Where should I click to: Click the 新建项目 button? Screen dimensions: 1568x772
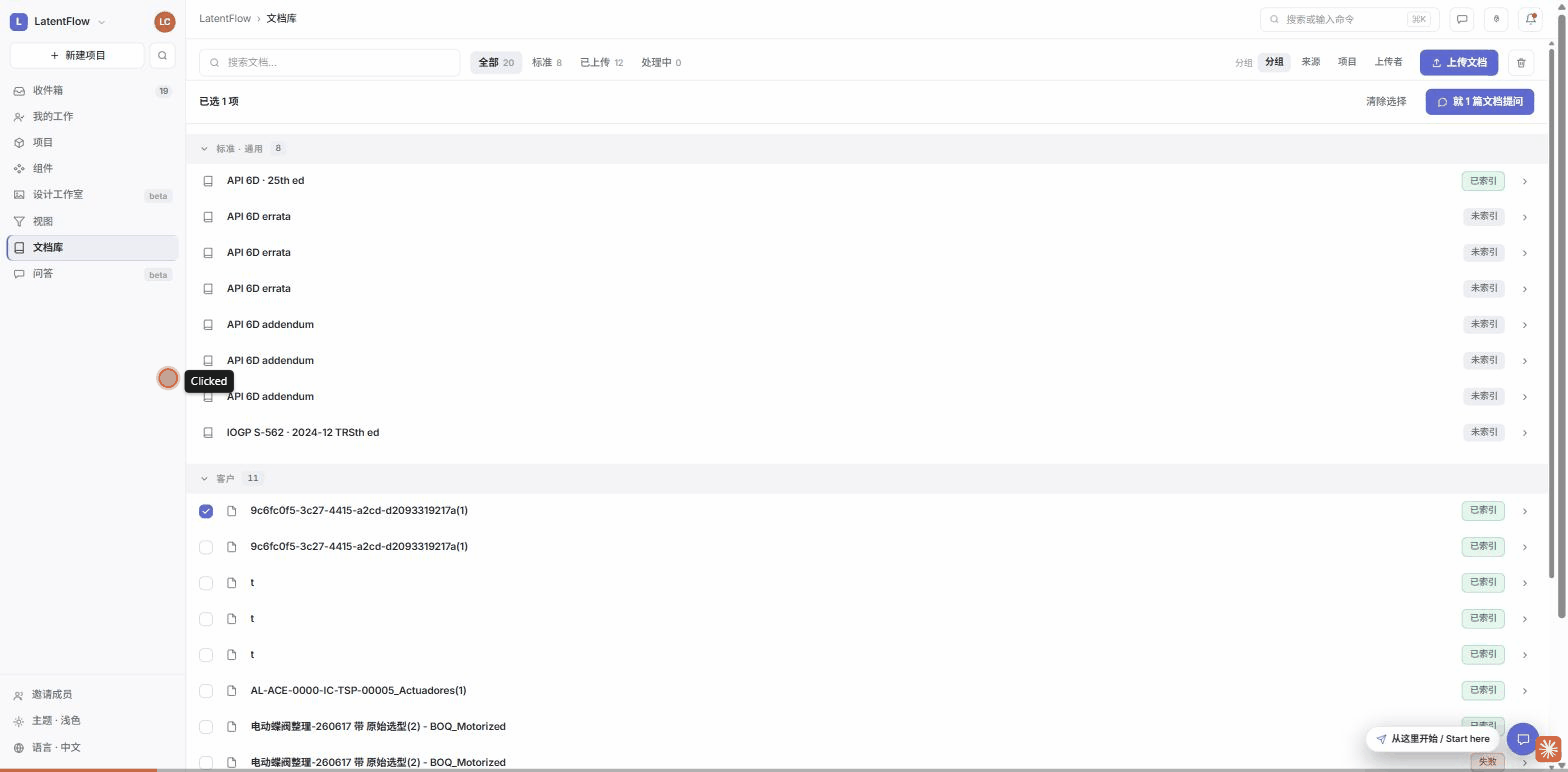pos(77,55)
